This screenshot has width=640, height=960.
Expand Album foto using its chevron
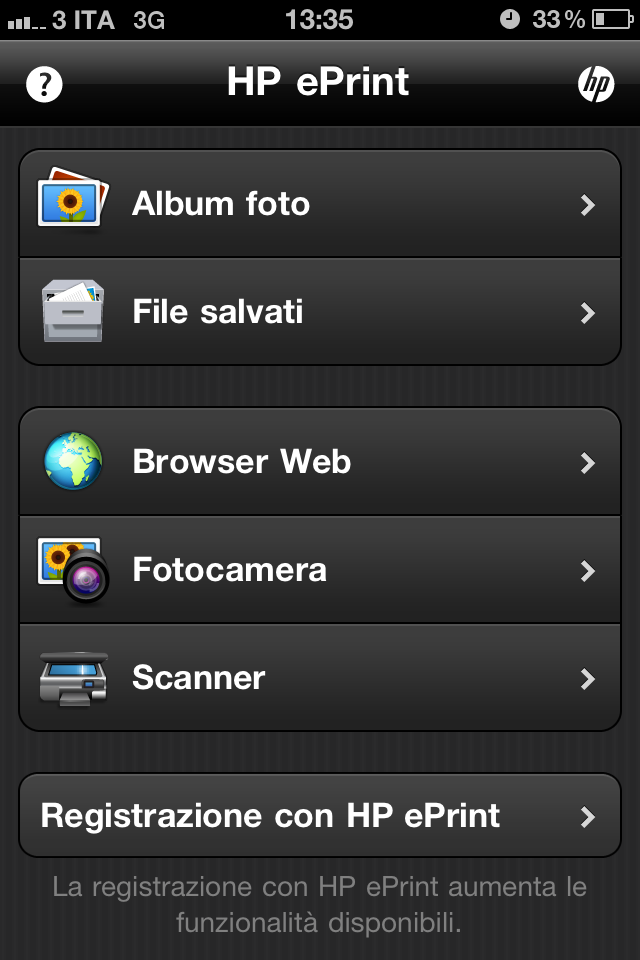pyautogui.click(x=588, y=205)
